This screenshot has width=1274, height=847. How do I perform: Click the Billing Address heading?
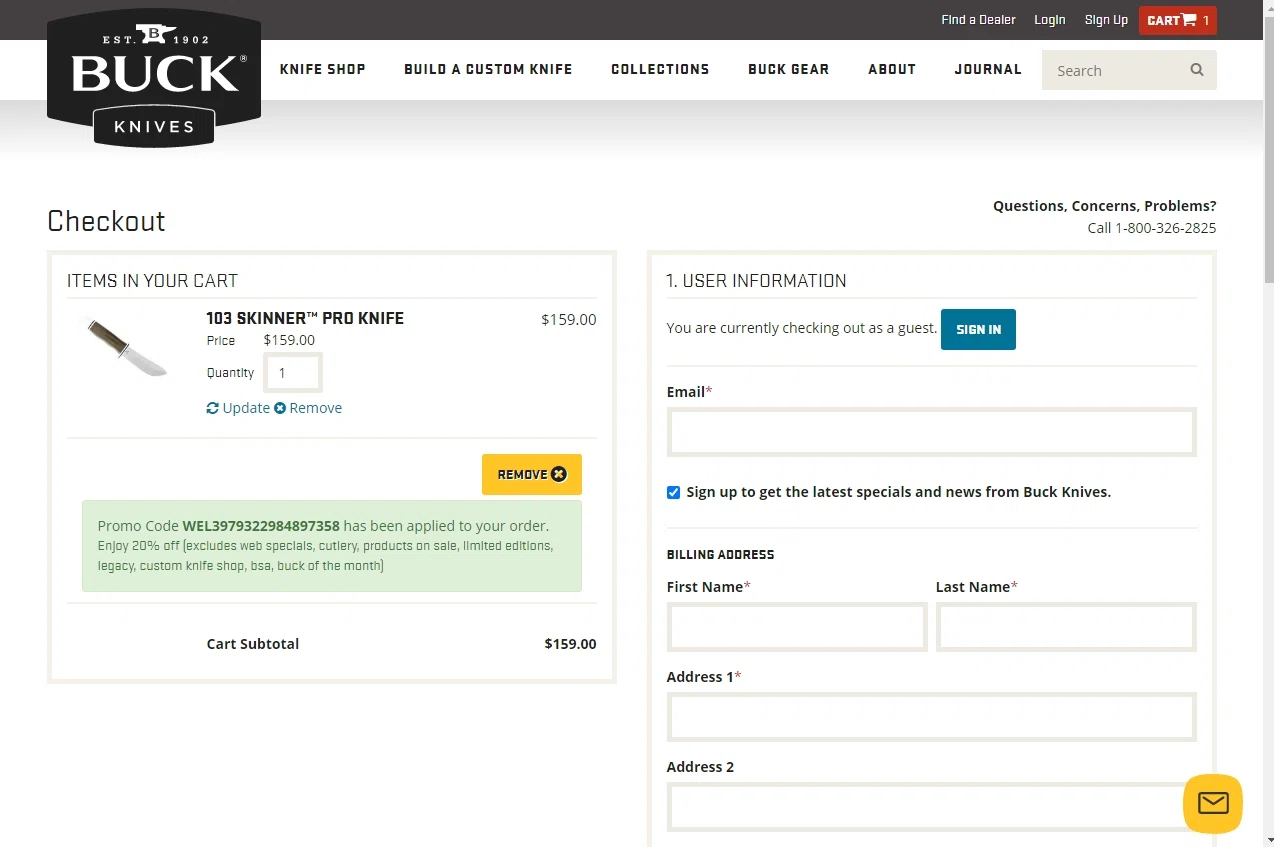point(720,555)
